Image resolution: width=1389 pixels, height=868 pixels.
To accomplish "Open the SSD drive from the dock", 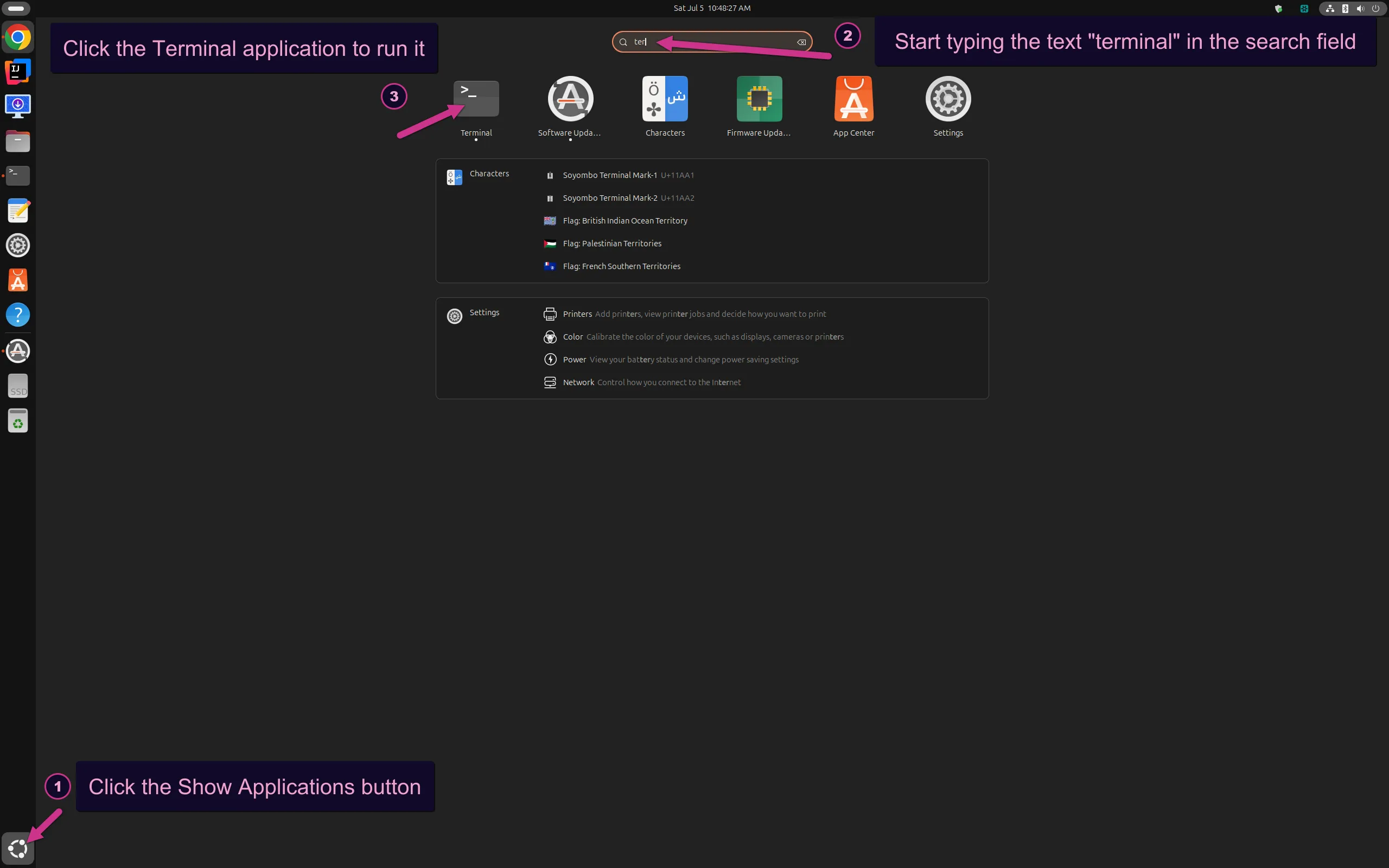I will tap(18, 386).
